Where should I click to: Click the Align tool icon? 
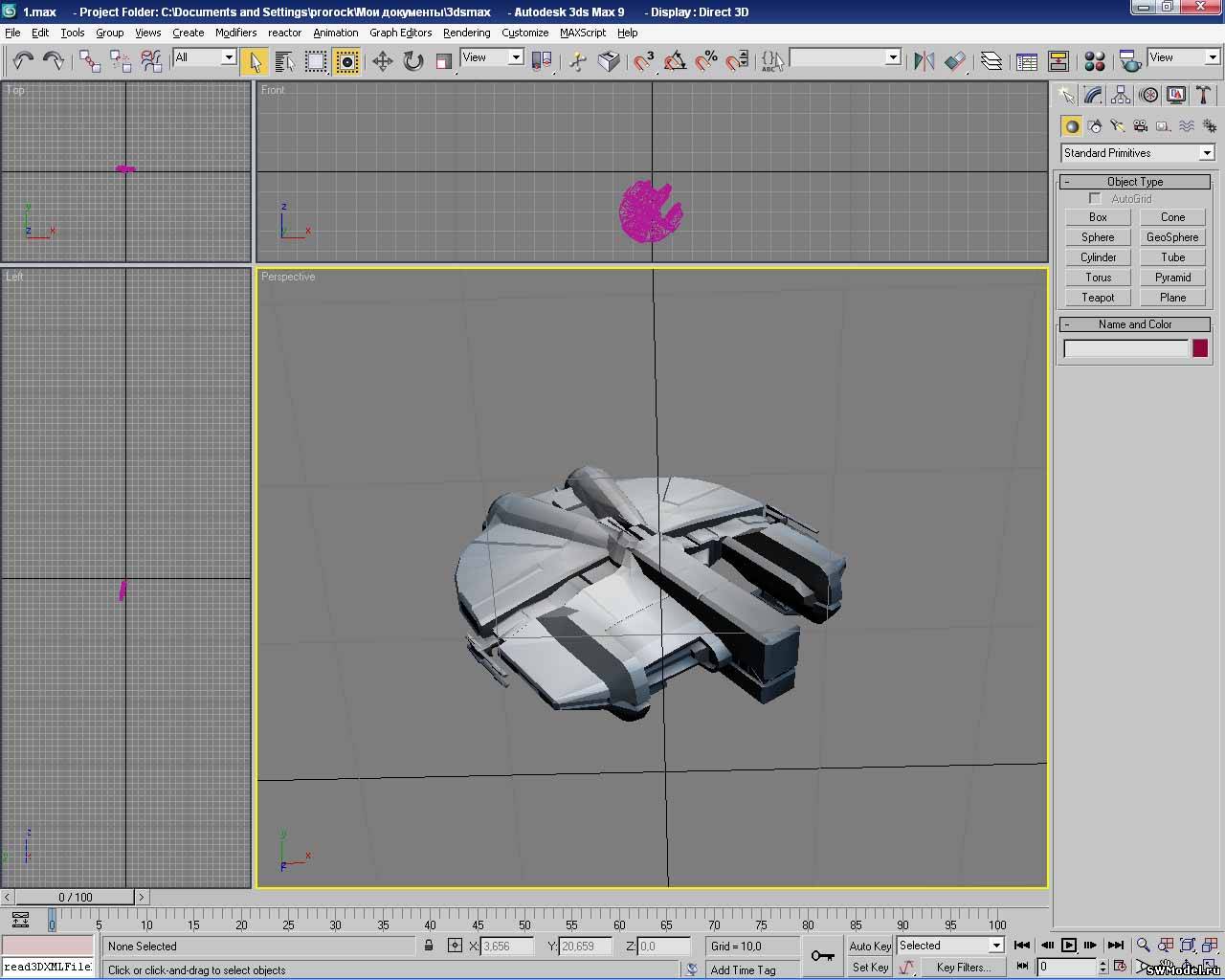[x=954, y=61]
